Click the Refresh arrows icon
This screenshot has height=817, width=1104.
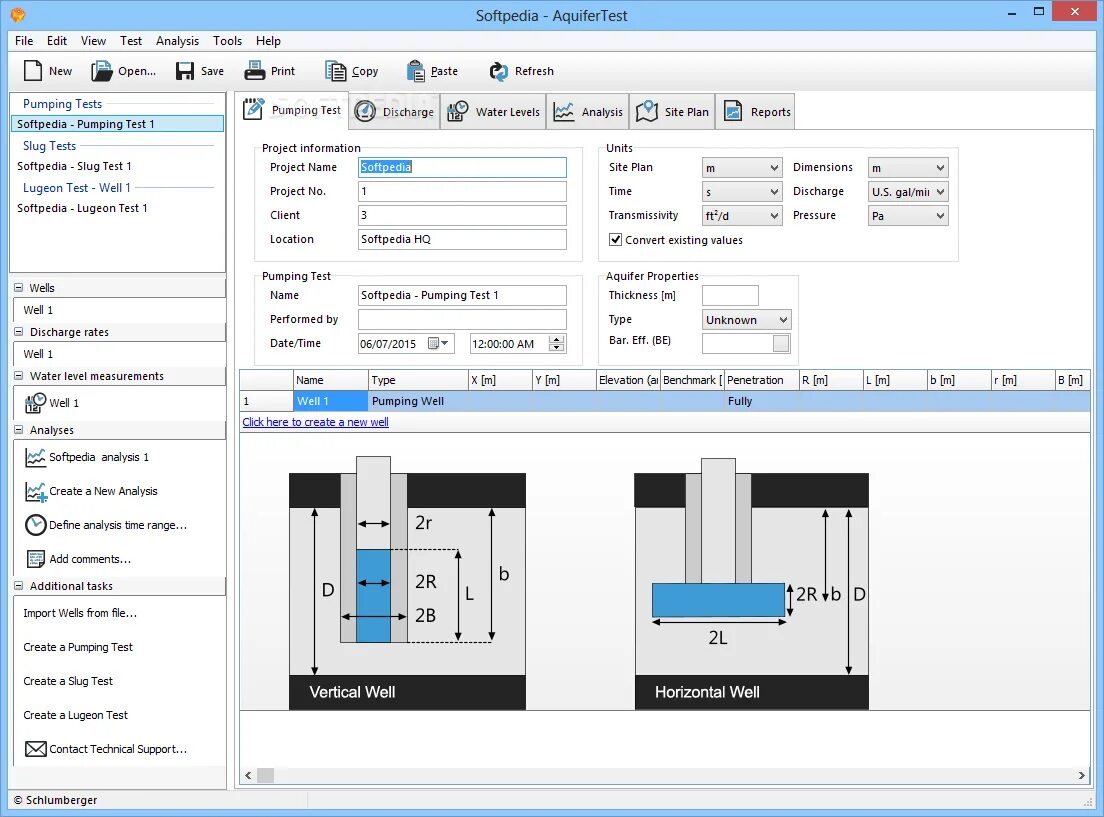[x=498, y=71]
